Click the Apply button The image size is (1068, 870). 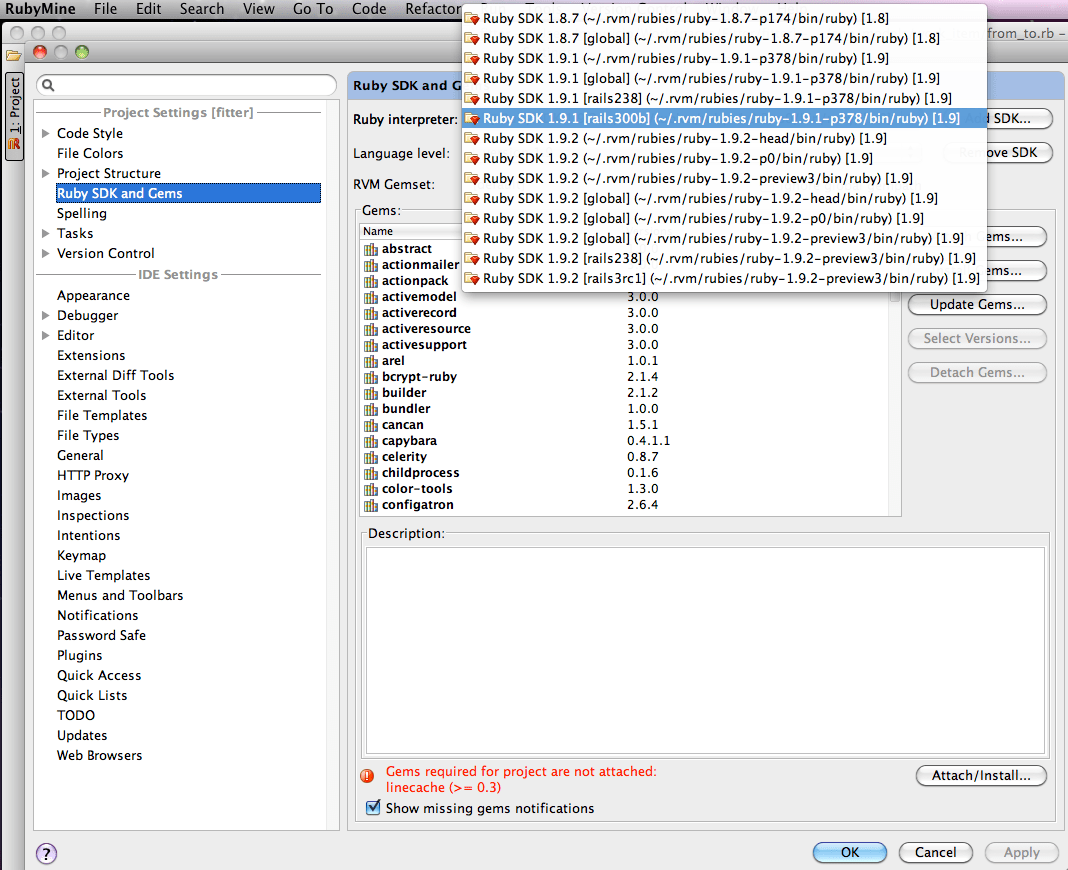(1022, 852)
